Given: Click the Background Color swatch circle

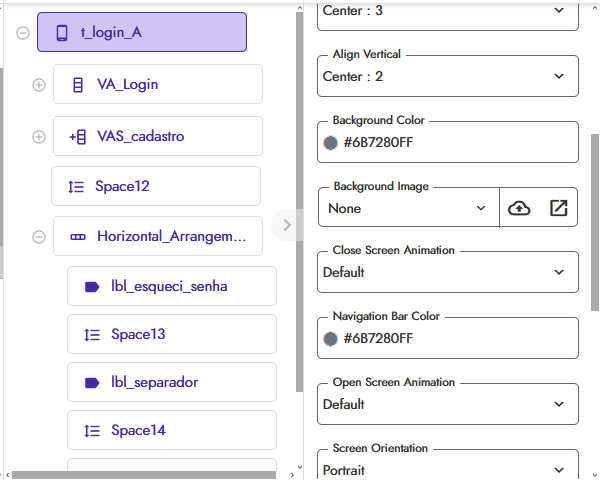Looking at the screenshot, I should (x=331, y=143).
